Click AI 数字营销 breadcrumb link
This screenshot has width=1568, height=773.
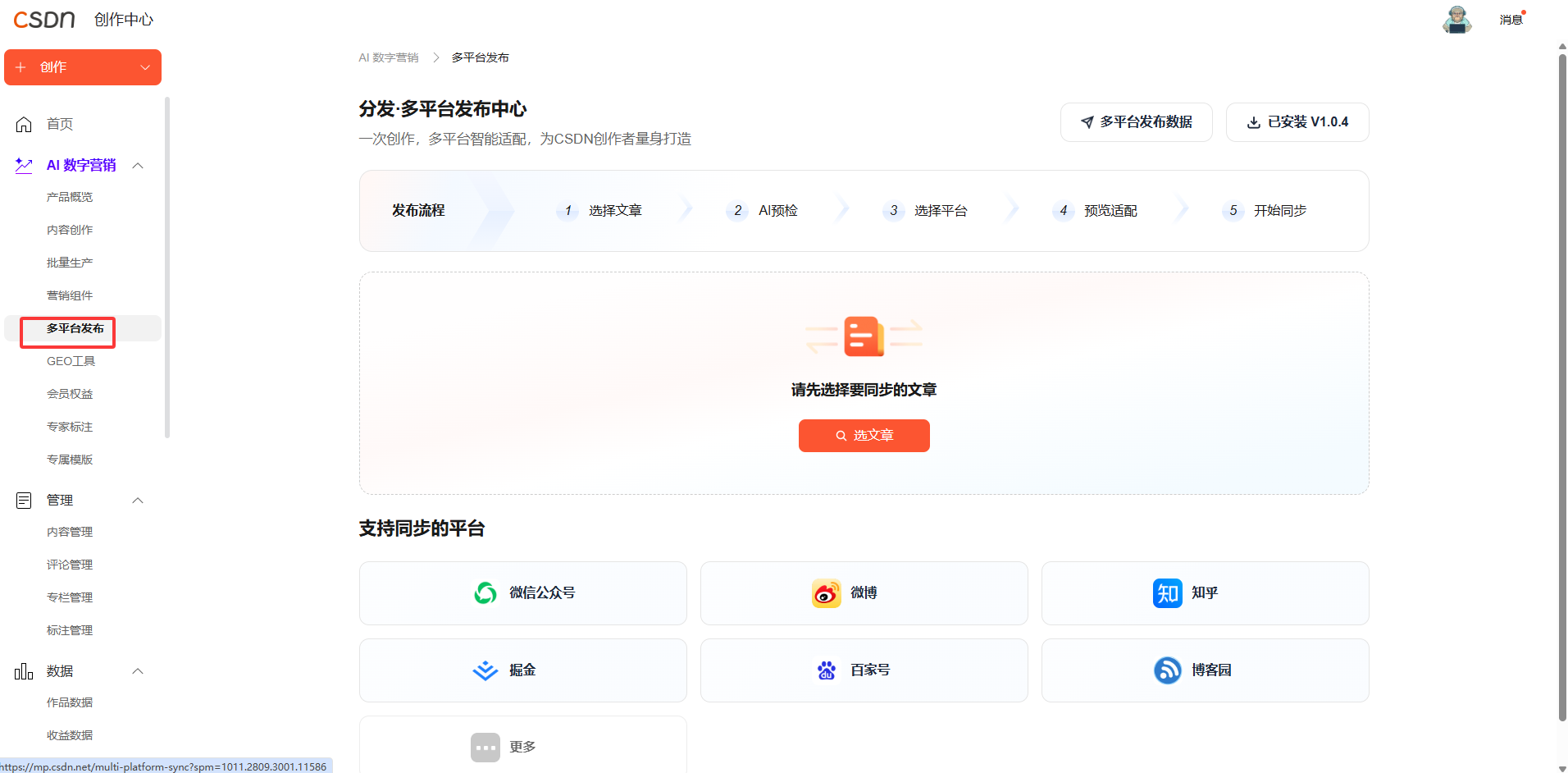point(389,57)
